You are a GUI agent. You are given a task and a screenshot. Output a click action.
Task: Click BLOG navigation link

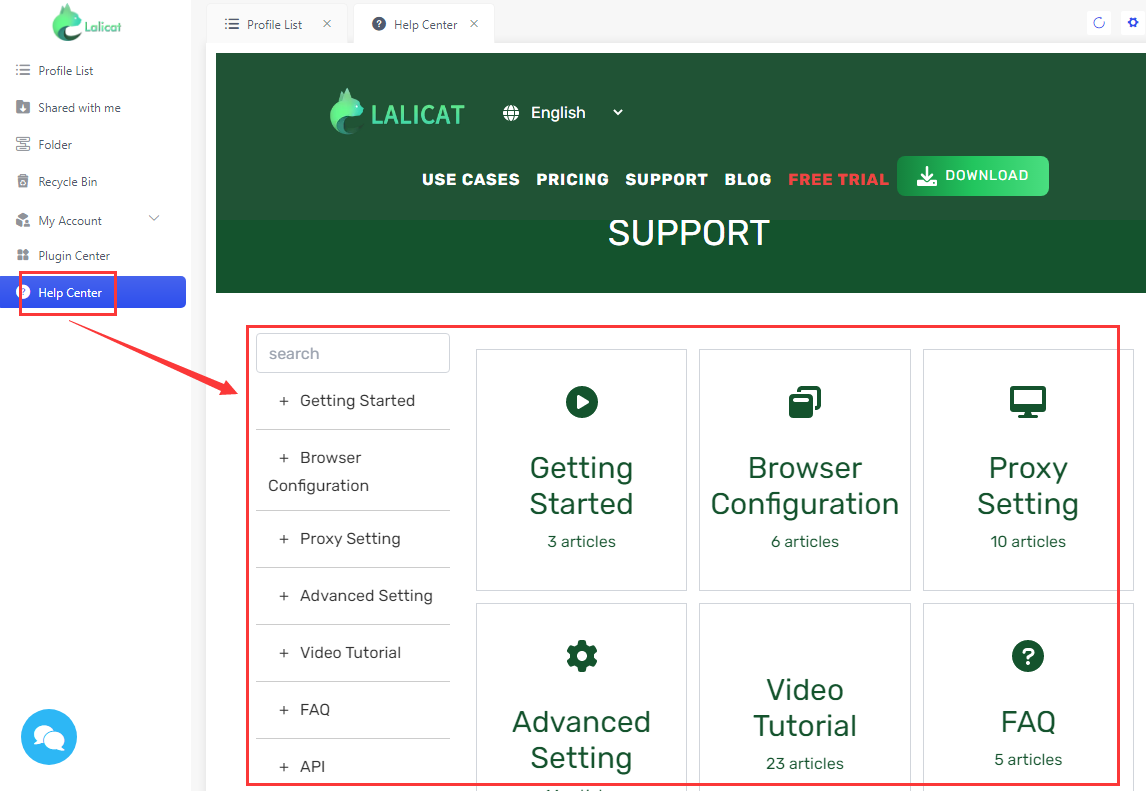click(748, 179)
